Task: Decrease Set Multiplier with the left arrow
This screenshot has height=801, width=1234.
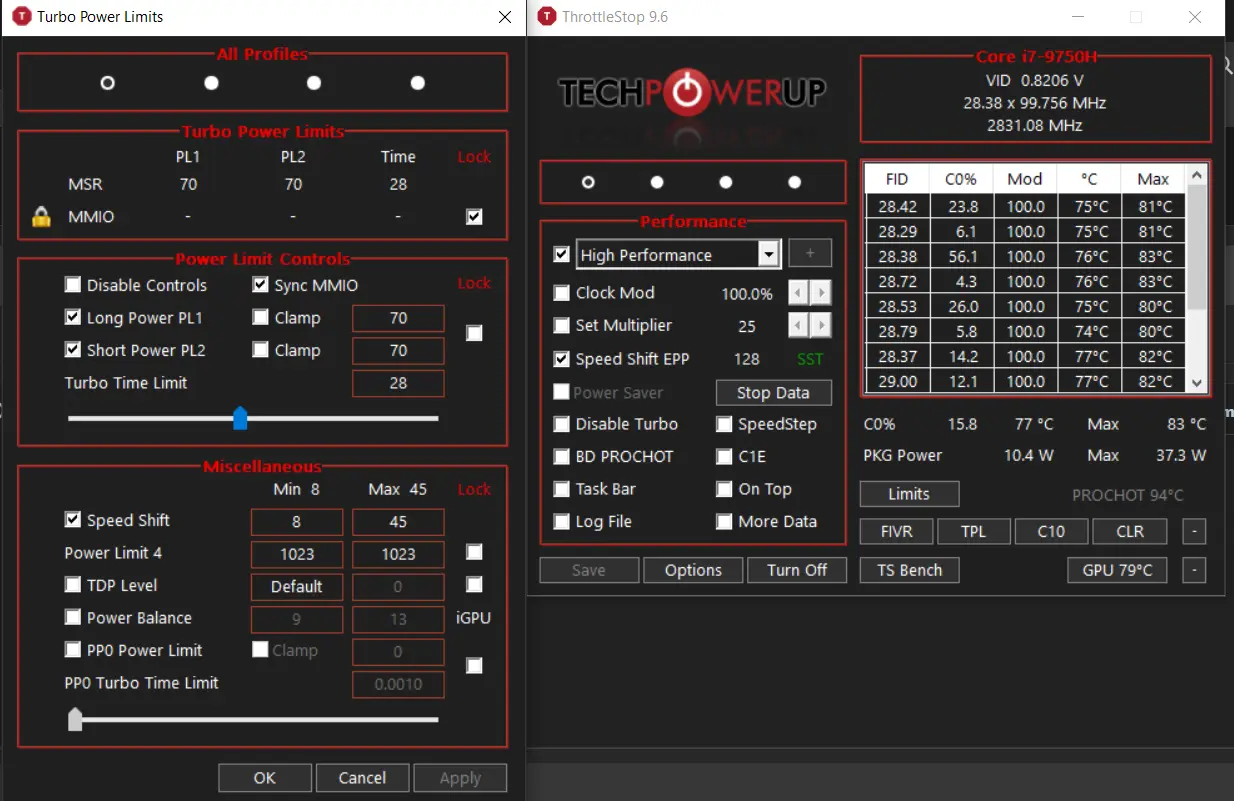Action: [799, 326]
